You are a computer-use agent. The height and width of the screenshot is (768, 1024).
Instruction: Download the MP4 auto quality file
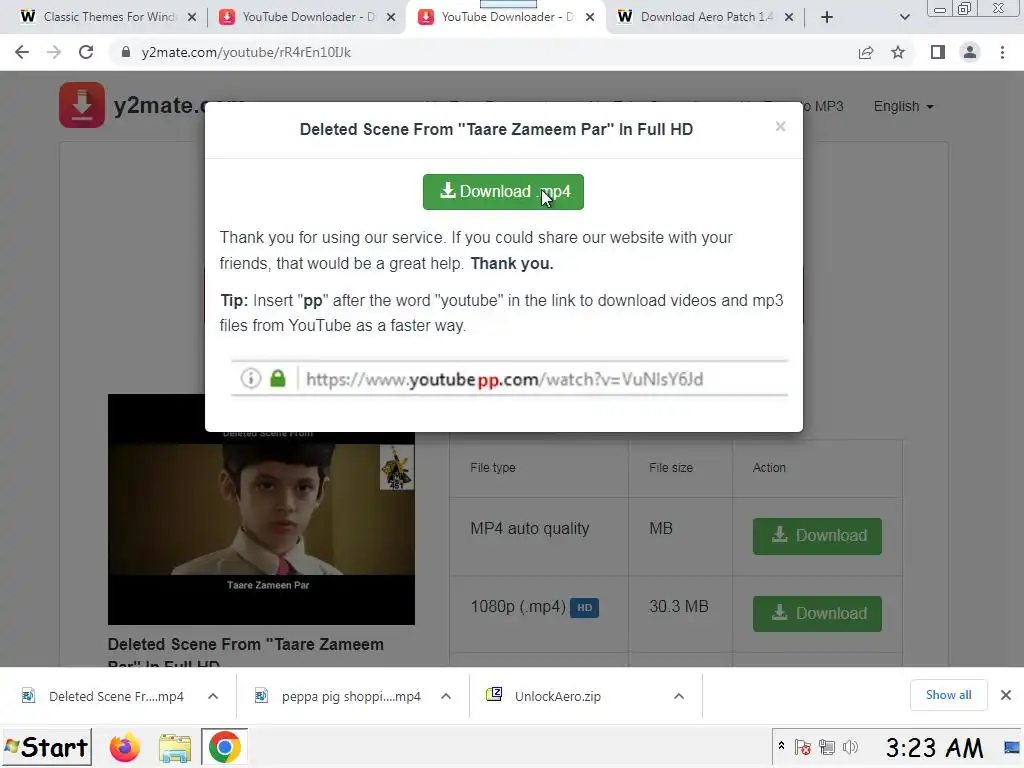817,536
